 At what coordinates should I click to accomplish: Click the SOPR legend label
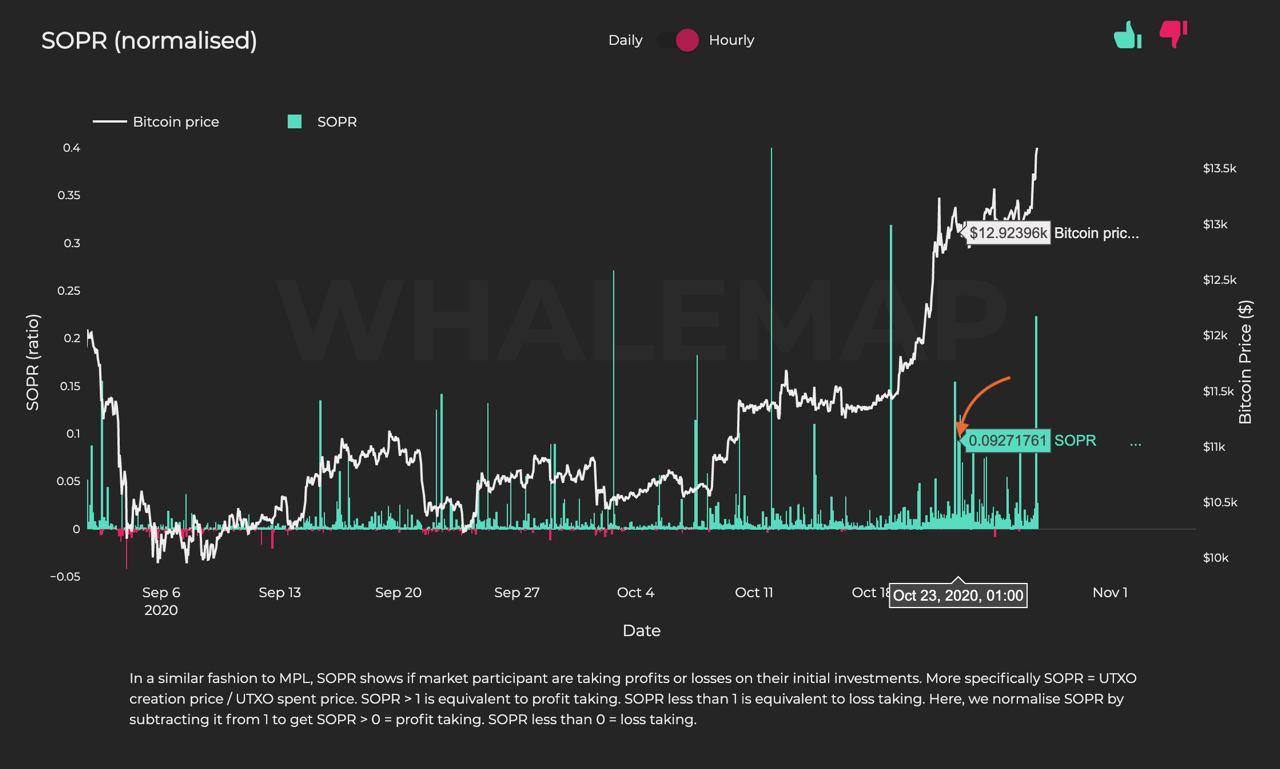tap(337, 122)
